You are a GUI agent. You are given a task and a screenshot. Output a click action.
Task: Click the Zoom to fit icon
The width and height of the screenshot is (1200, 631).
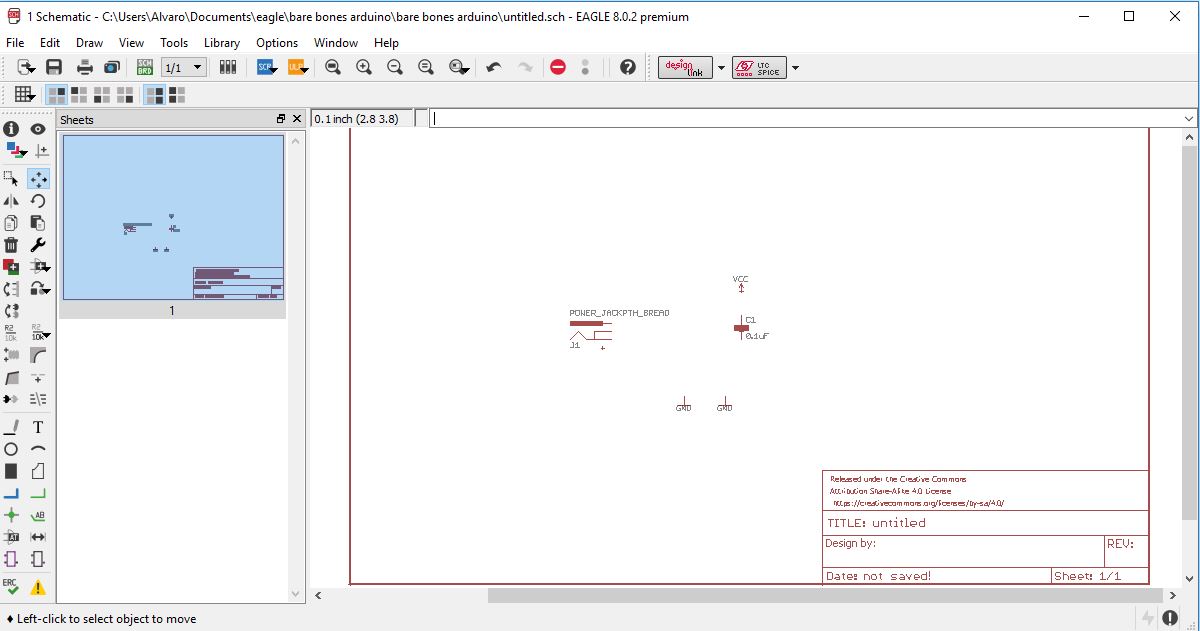(x=333, y=67)
